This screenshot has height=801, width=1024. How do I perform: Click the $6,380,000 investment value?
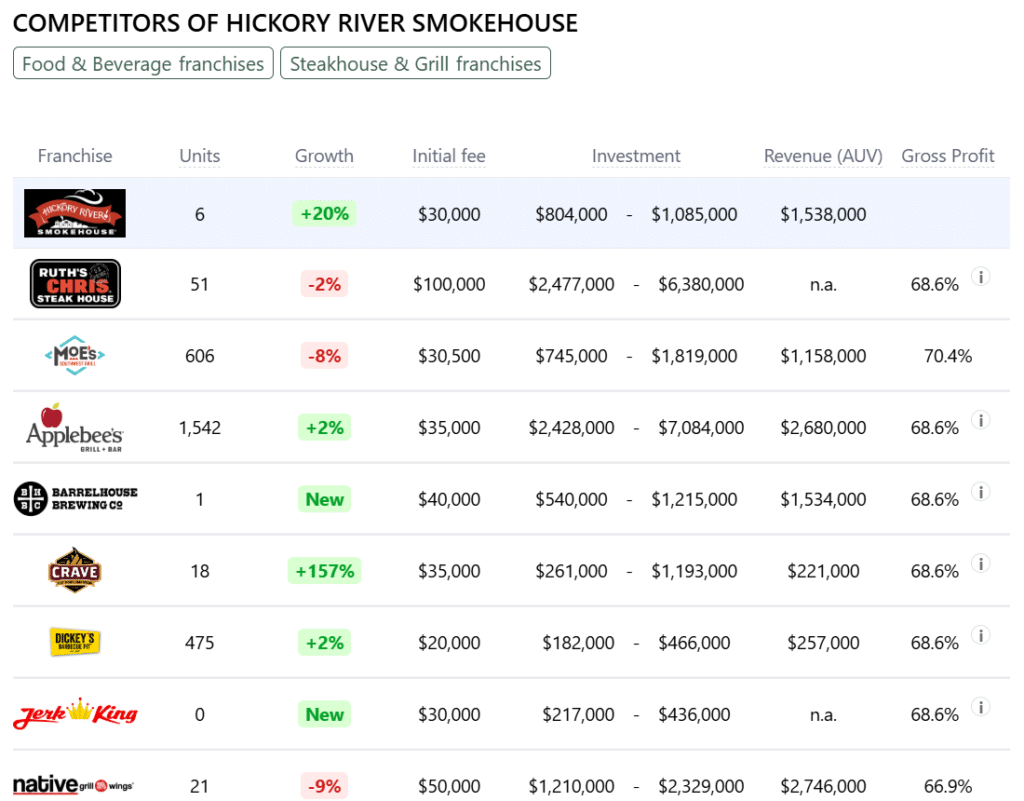pos(701,284)
